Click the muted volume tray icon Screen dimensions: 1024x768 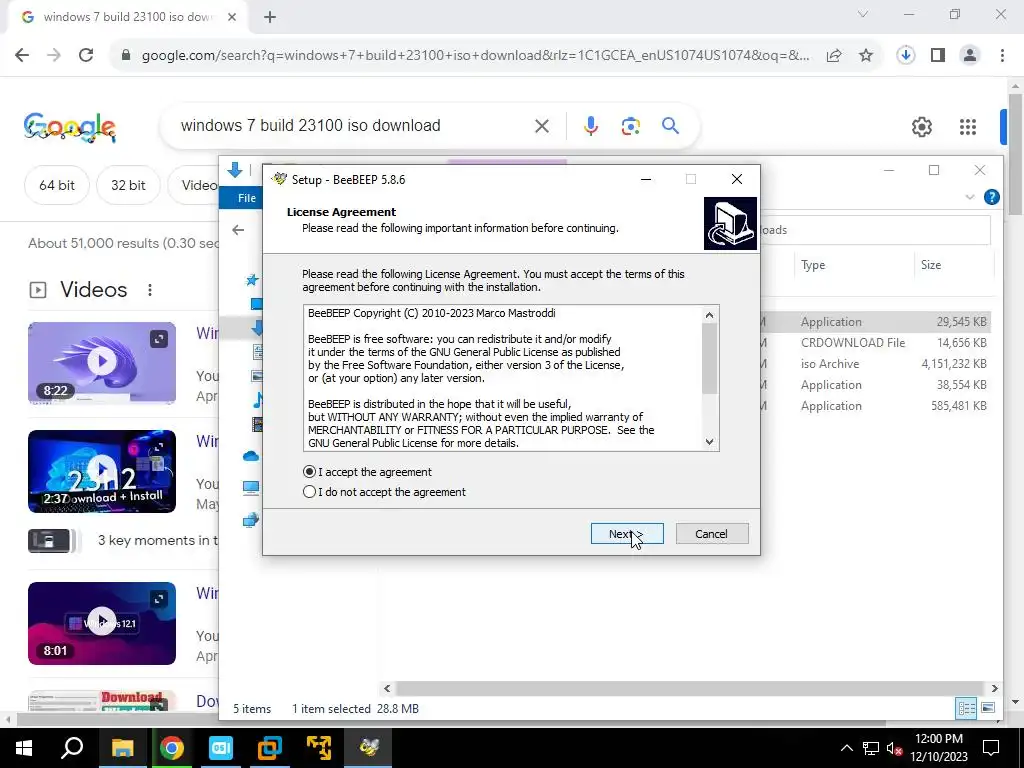click(x=894, y=748)
